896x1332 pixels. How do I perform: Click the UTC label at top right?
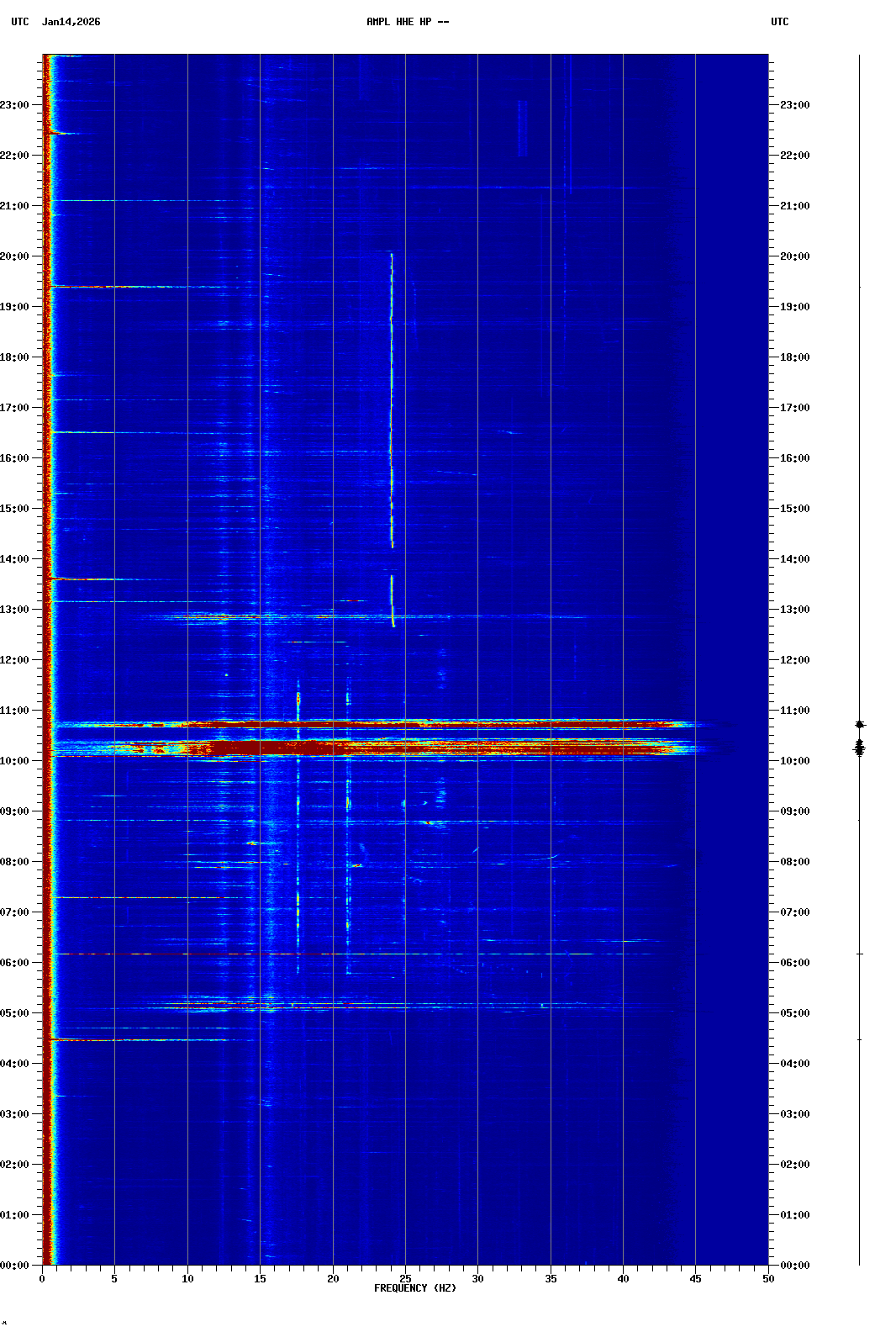pyautogui.click(x=779, y=22)
